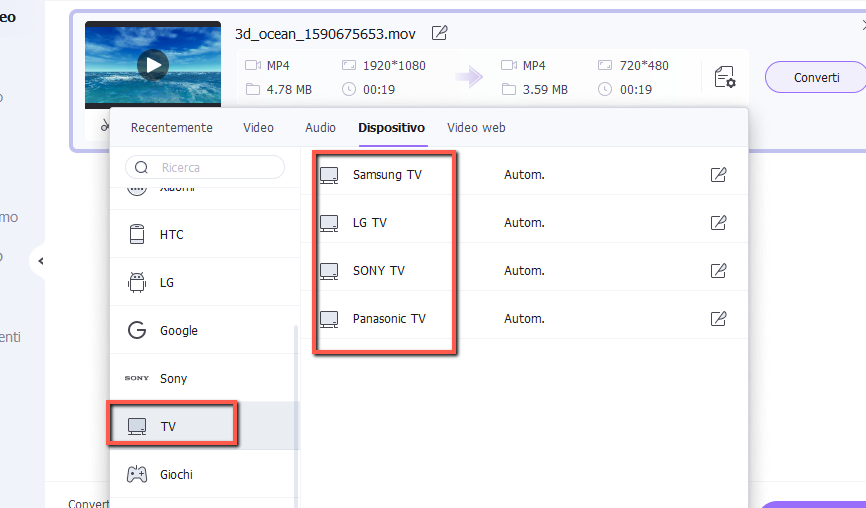Open the Video tab
Viewport: 866px width, 508px height.
[258, 128]
